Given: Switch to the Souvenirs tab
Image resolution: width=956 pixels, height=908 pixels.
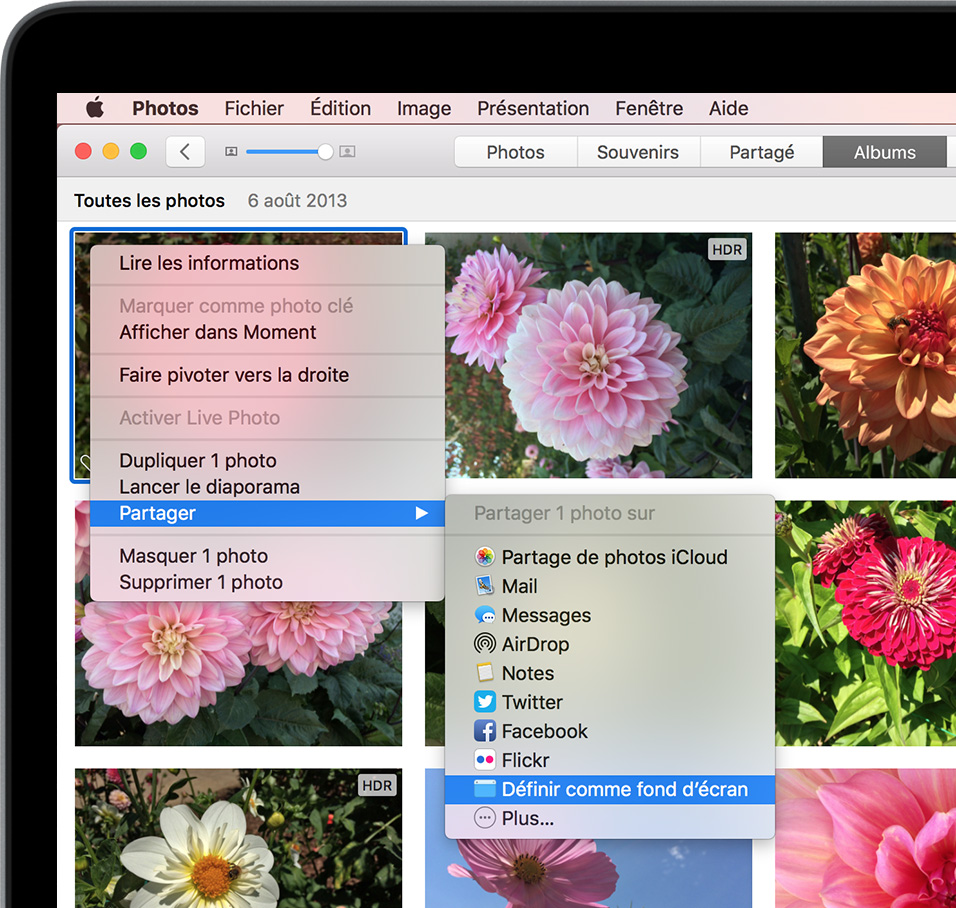Looking at the screenshot, I should click(x=638, y=152).
